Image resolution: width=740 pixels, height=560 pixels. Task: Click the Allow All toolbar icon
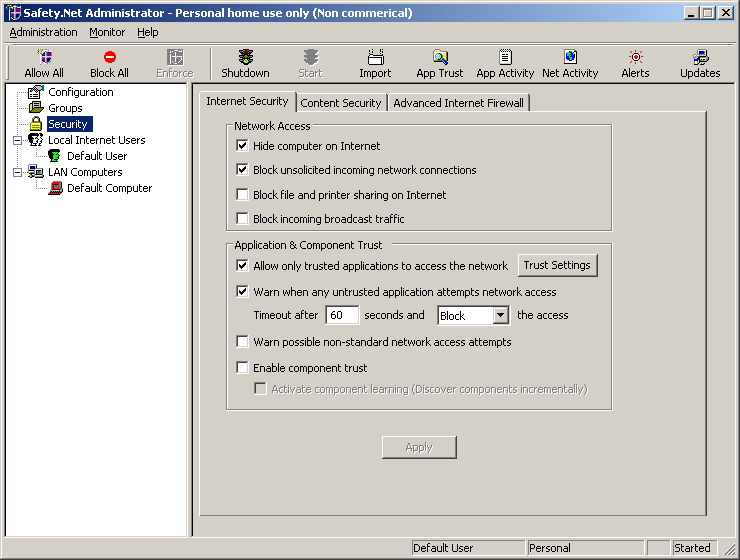point(45,57)
